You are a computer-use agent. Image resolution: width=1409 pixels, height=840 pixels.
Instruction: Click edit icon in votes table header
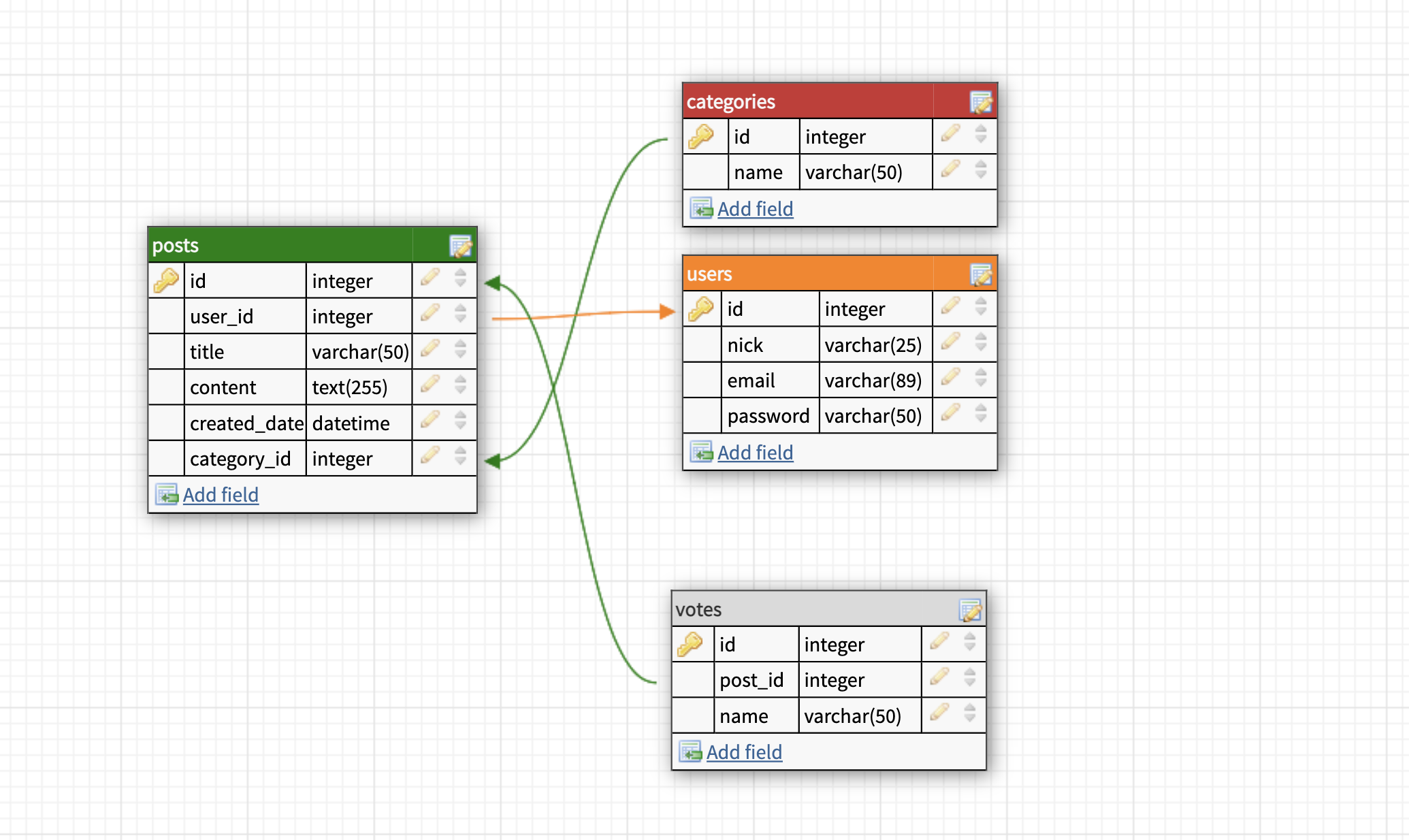tap(970, 610)
